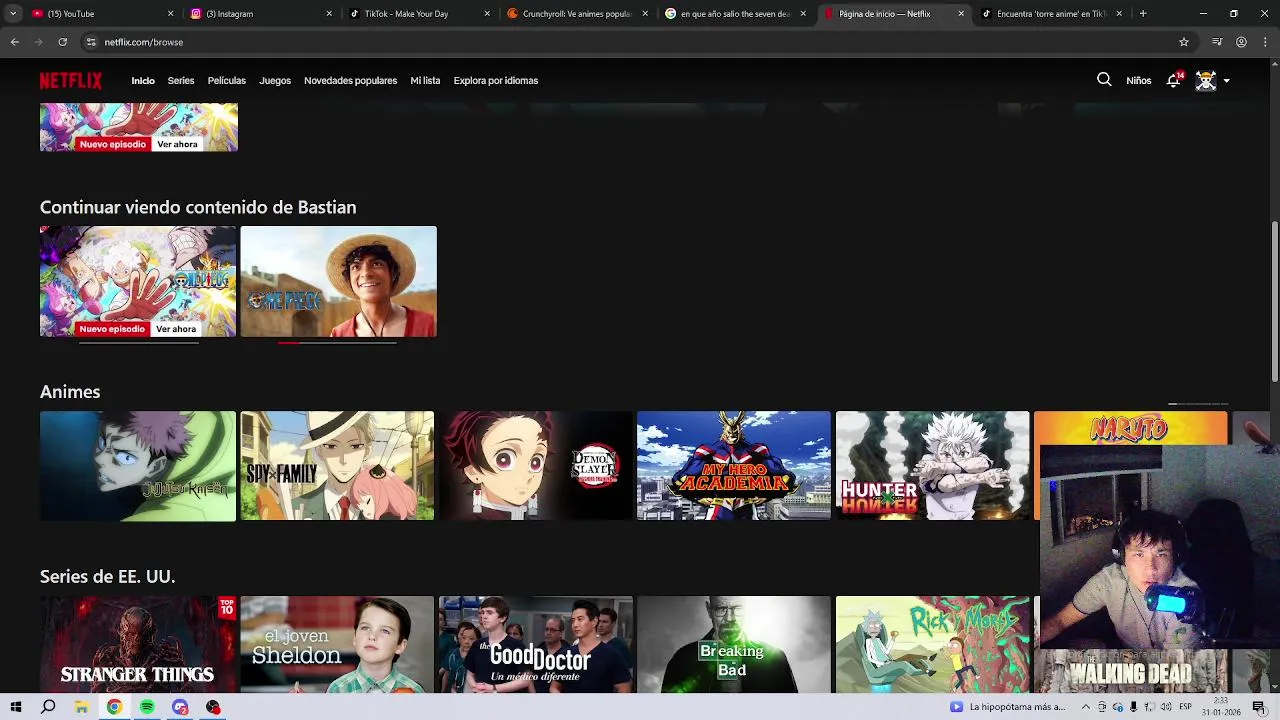Open a new browser tab
This screenshot has height=720, width=1280.
point(1143,14)
